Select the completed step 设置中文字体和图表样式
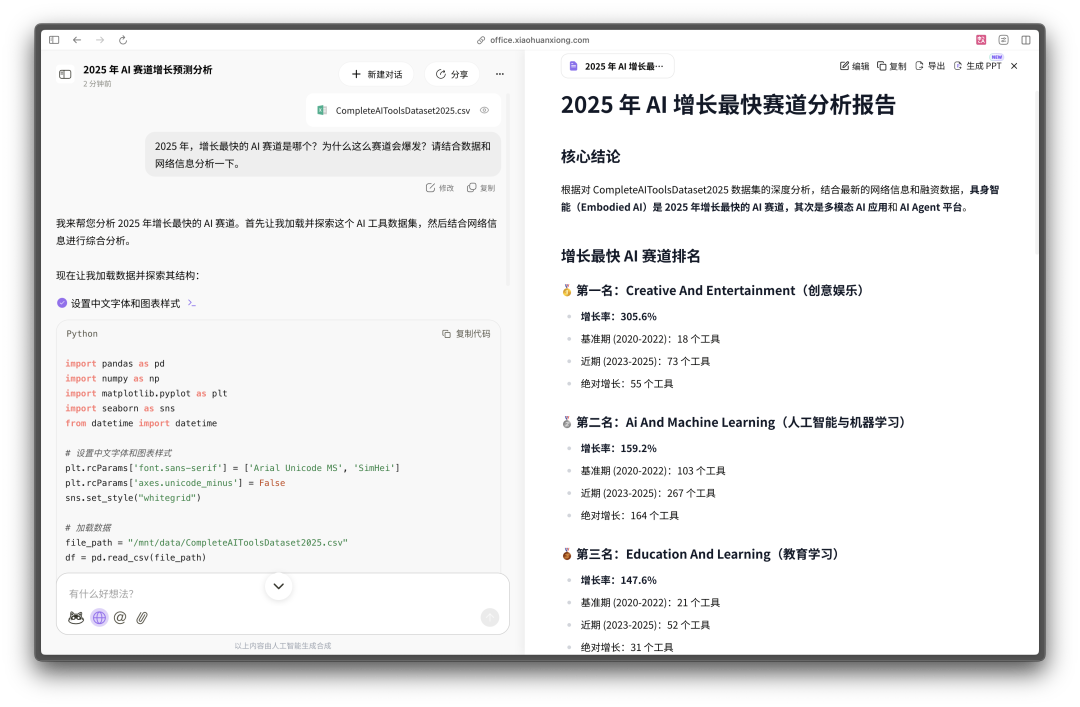 click(125, 303)
